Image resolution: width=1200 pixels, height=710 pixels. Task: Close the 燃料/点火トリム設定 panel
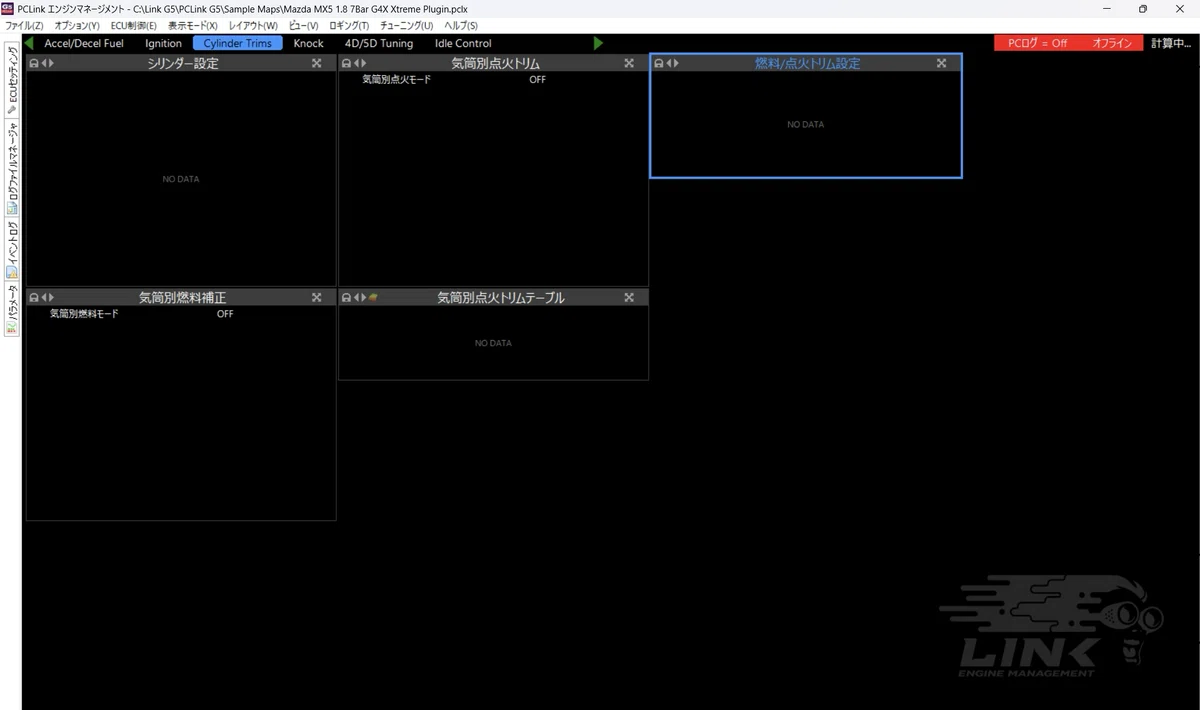coord(941,63)
